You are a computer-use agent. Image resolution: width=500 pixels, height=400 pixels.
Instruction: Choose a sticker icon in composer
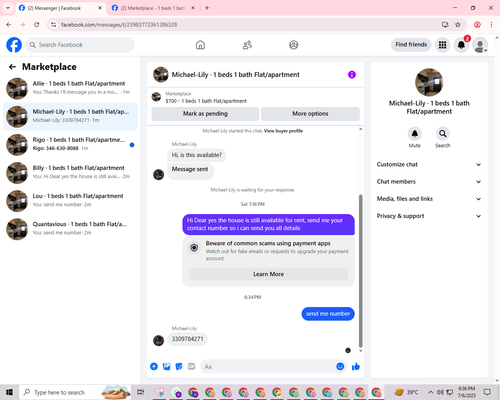point(179,367)
